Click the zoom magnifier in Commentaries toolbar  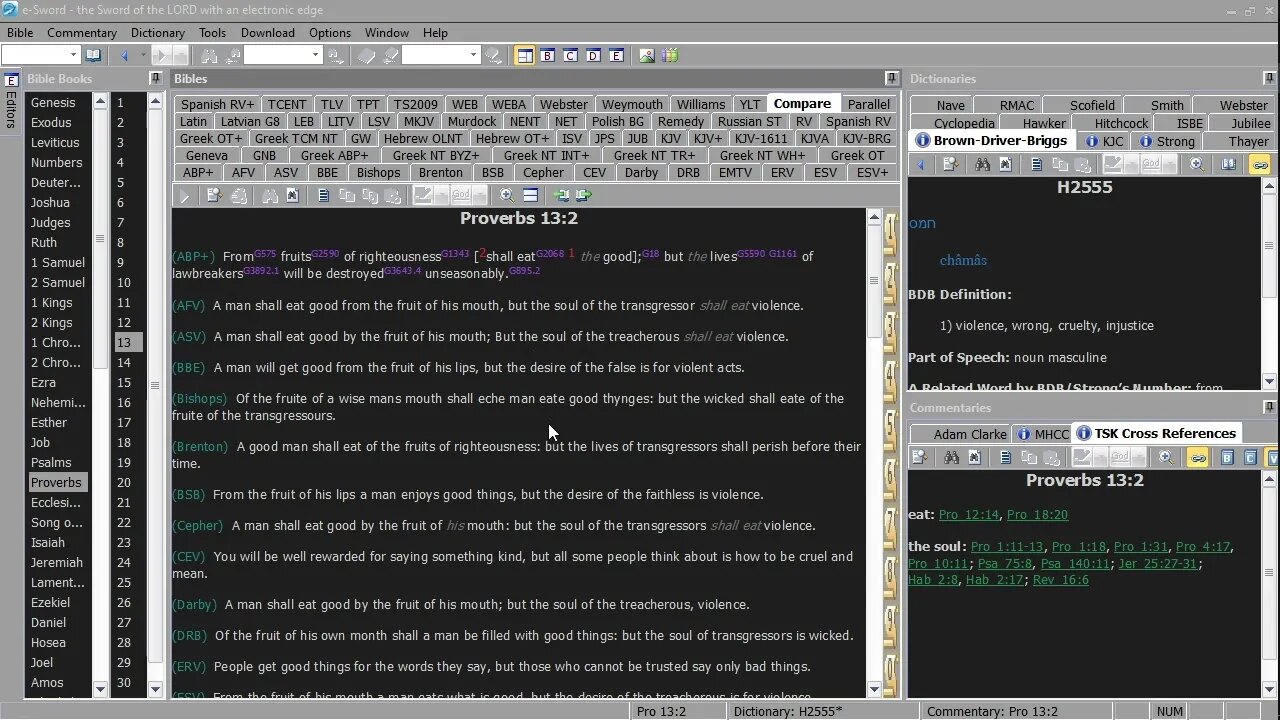(x=1166, y=458)
